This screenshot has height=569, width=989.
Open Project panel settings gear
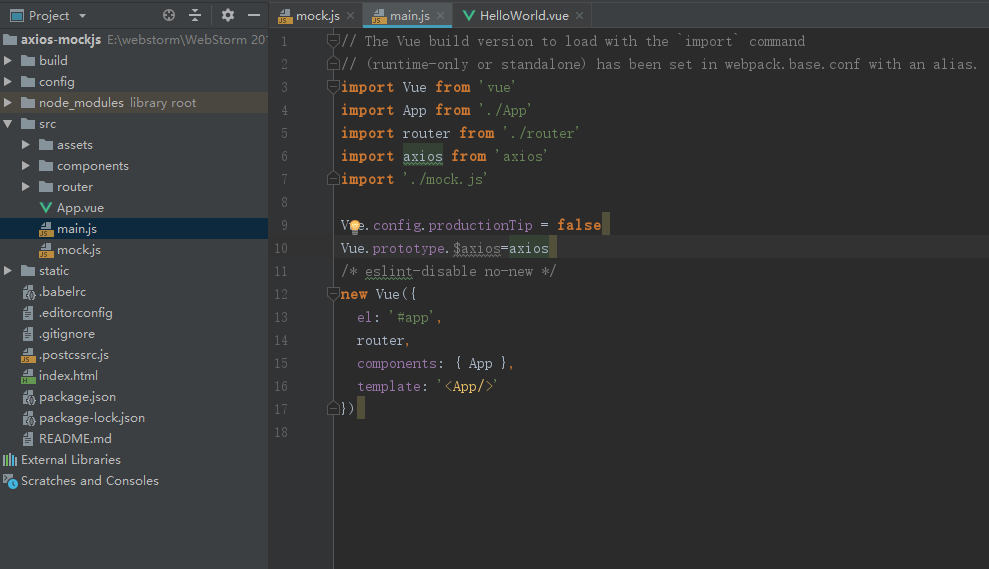click(228, 15)
